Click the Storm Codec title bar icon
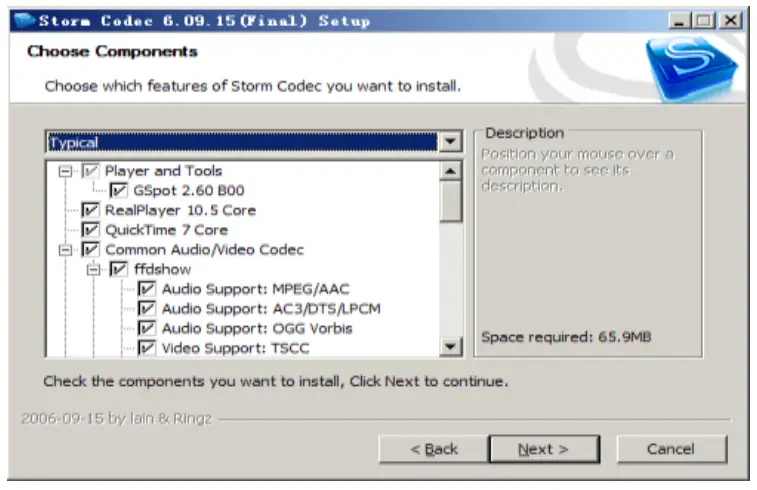Screen dimensions: 757x490 click(24, 21)
